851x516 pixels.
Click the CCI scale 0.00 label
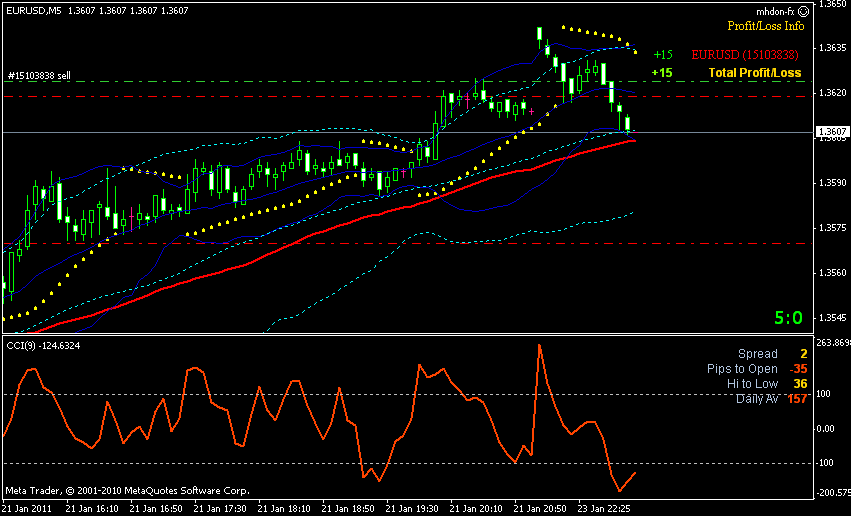coord(825,429)
